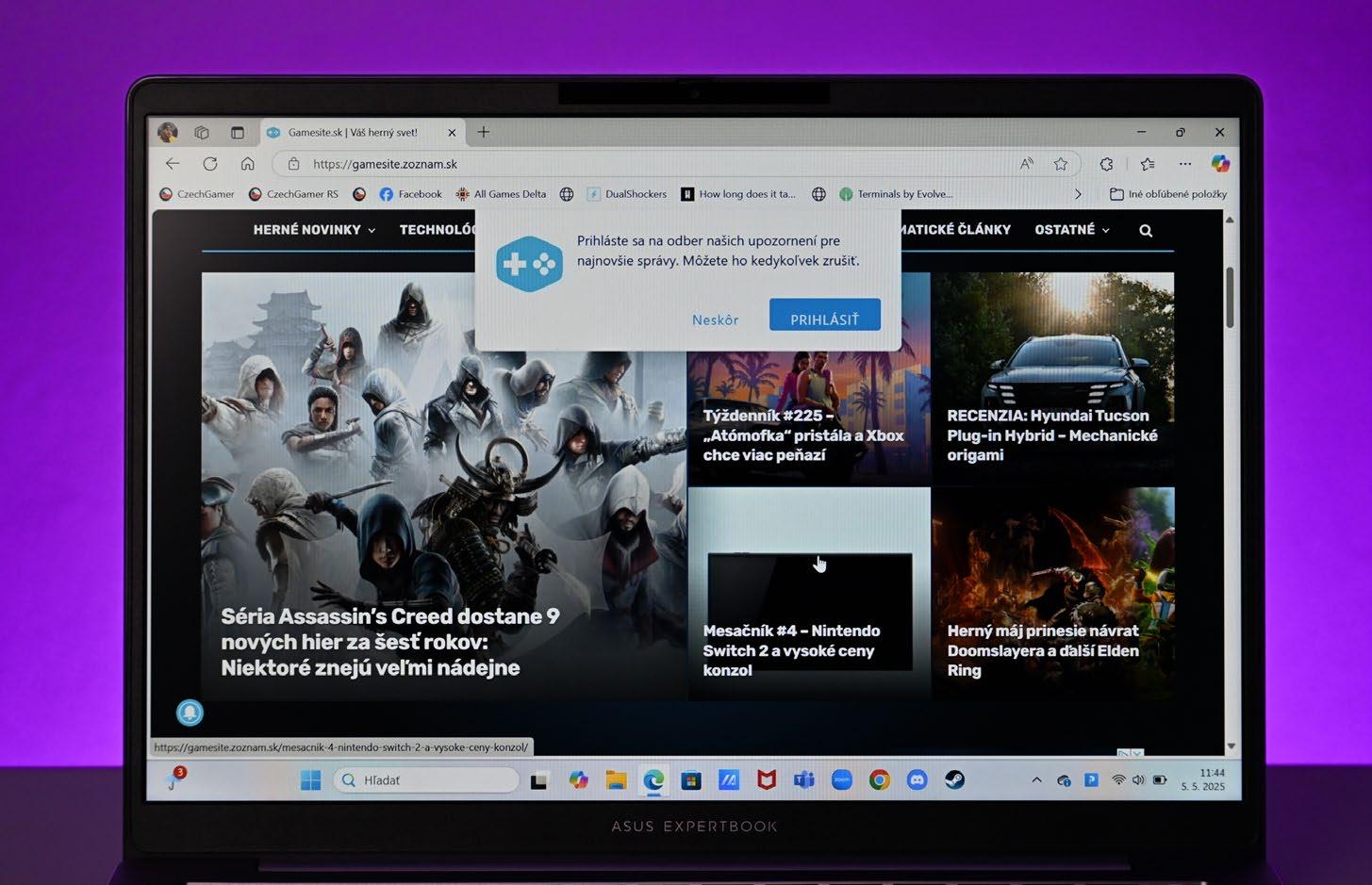Expand the HERNÉ NOVINKY menu

tap(314, 230)
